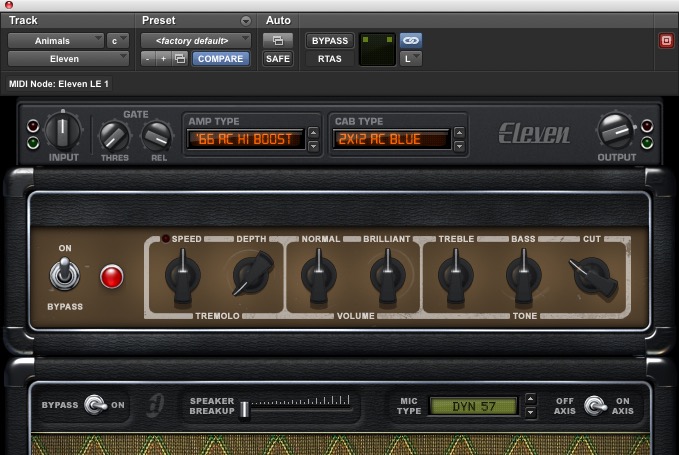Click the Speaker Breakup slider handle

tap(244, 408)
